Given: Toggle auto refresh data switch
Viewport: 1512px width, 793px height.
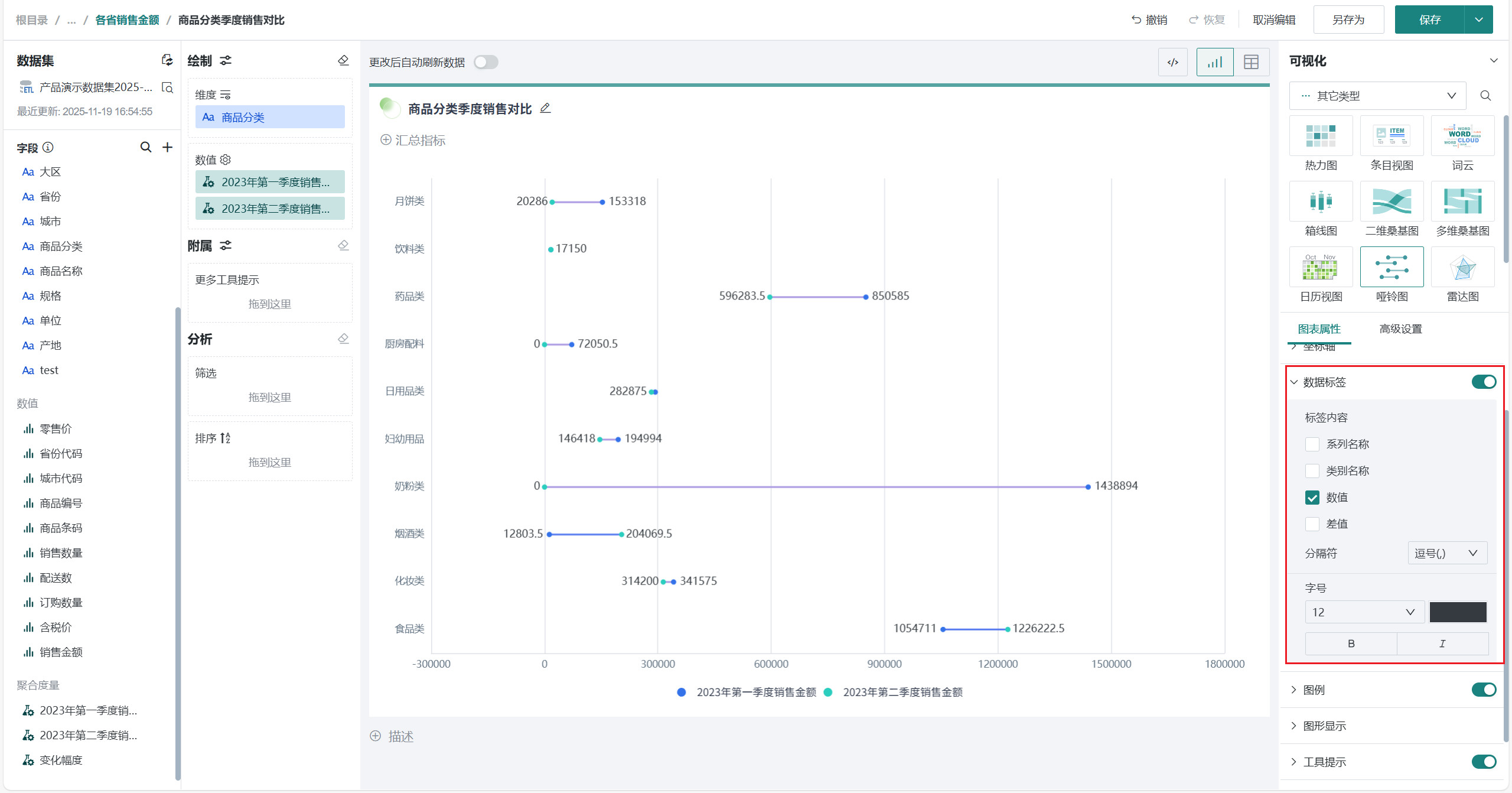Looking at the screenshot, I should pyautogui.click(x=486, y=62).
